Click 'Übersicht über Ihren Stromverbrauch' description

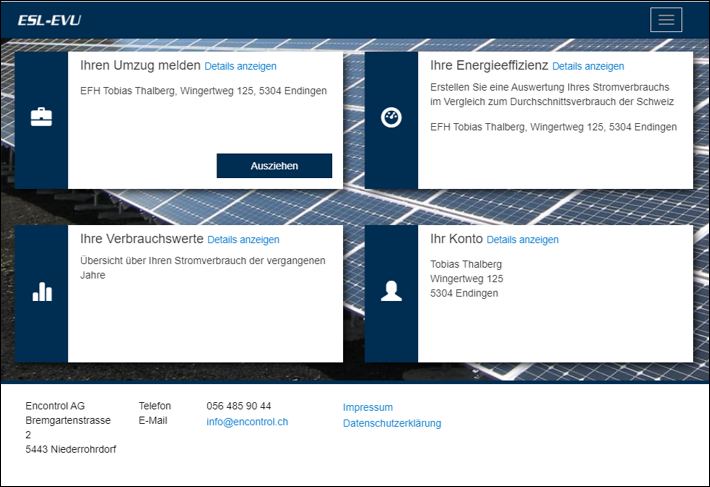(203, 267)
